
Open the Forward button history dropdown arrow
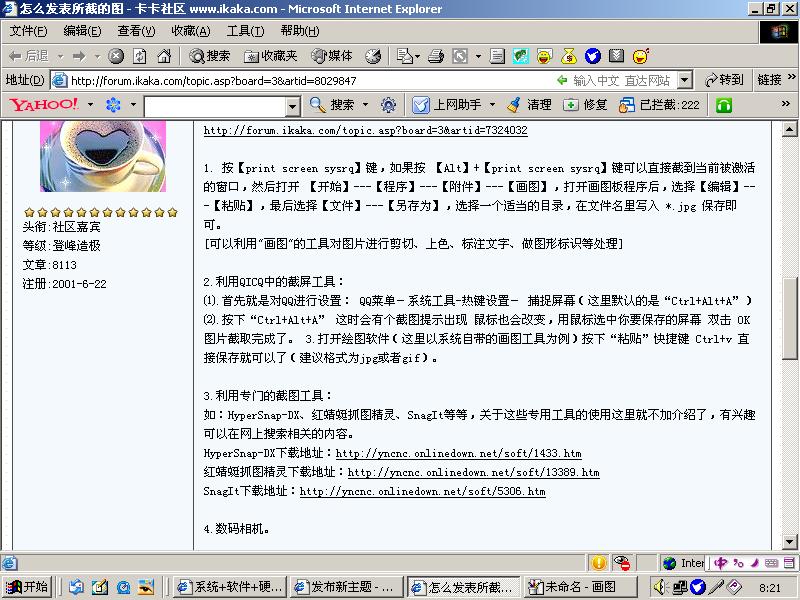97,56
